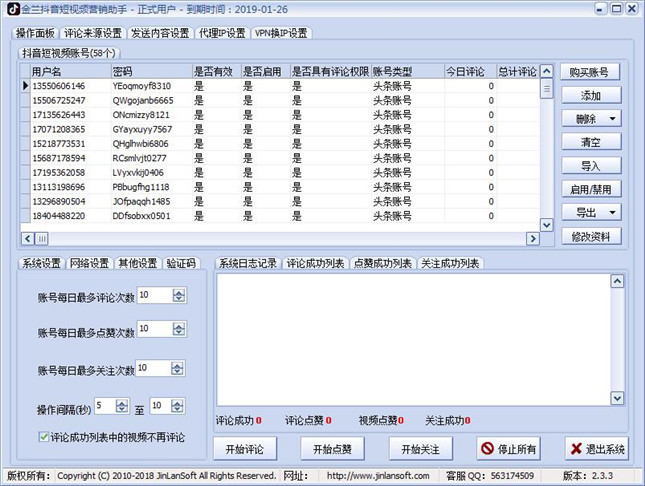Click the account table vertical scrollbar
The image size is (645, 486).
pos(546,150)
